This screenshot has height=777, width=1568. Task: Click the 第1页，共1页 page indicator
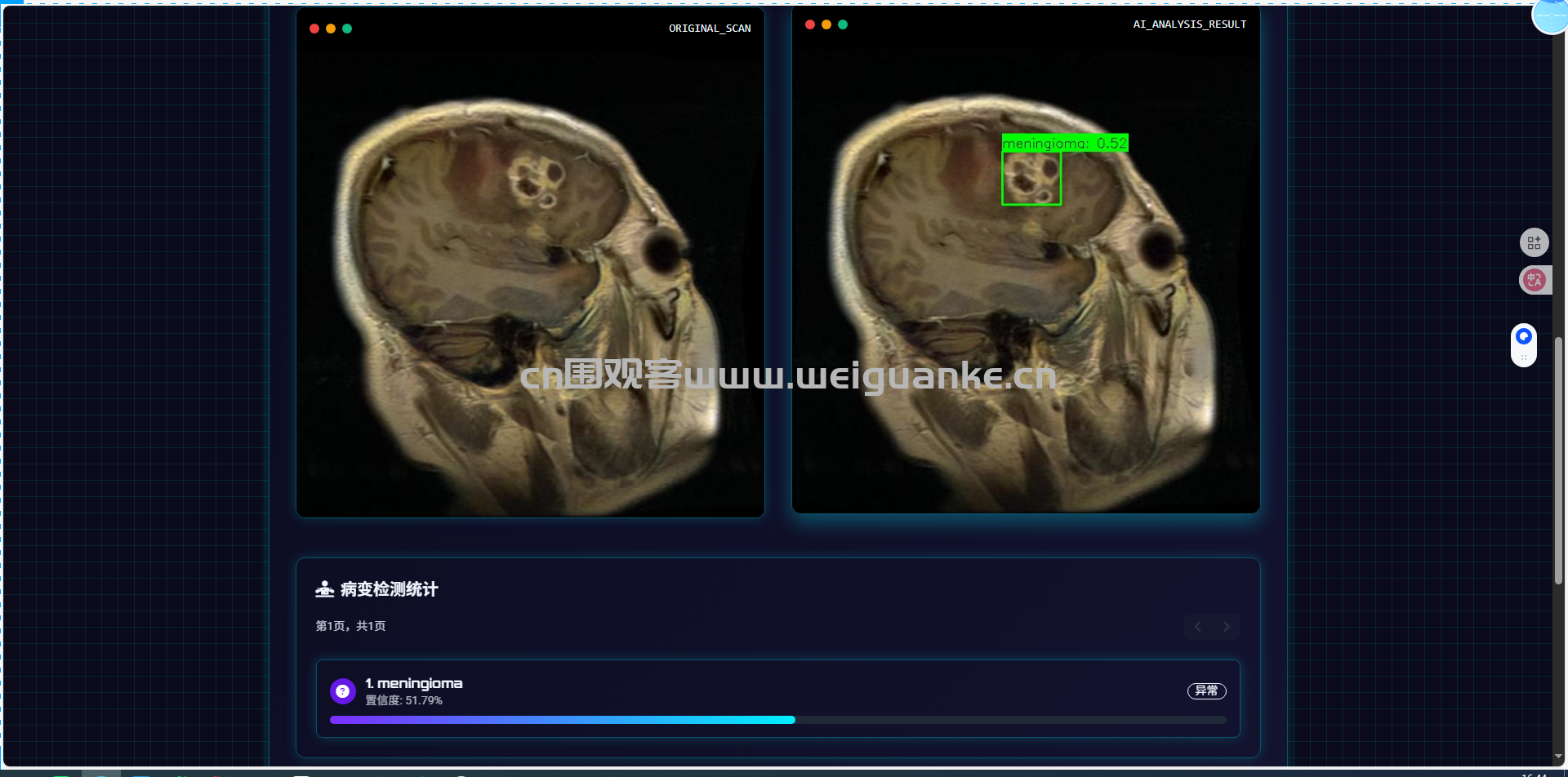pos(351,626)
